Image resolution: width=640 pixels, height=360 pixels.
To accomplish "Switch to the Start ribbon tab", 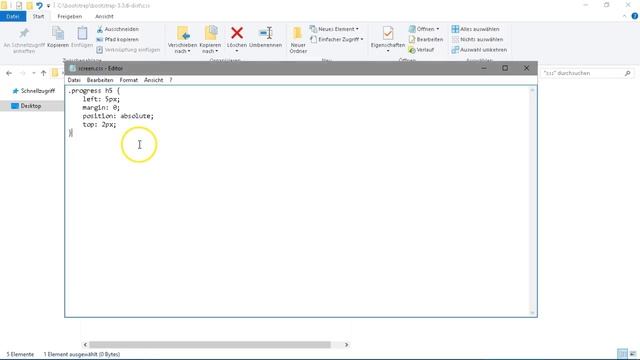I will 38,16.
